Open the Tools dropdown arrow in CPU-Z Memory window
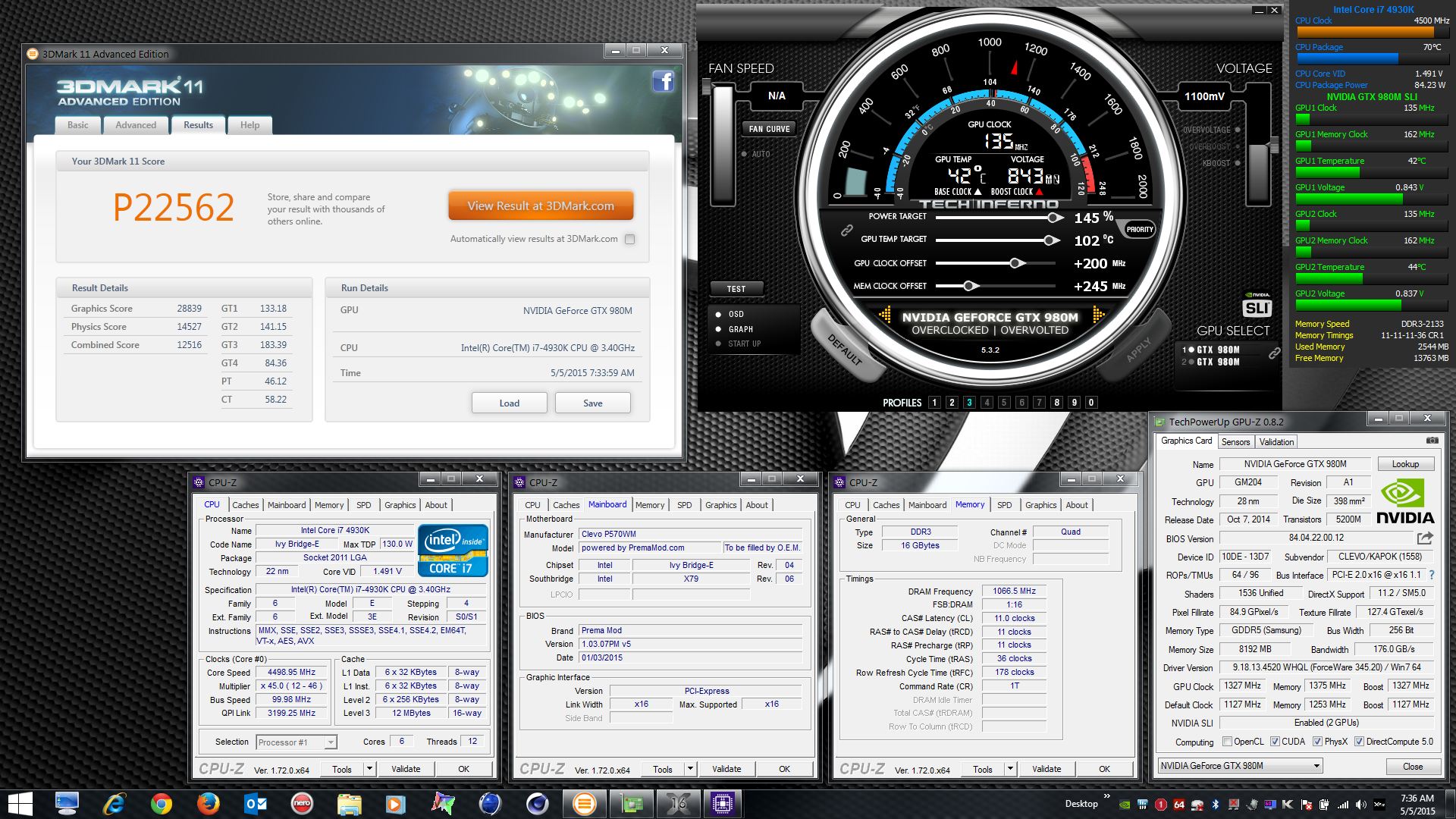The image size is (1456, 819). pos(1010,769)
